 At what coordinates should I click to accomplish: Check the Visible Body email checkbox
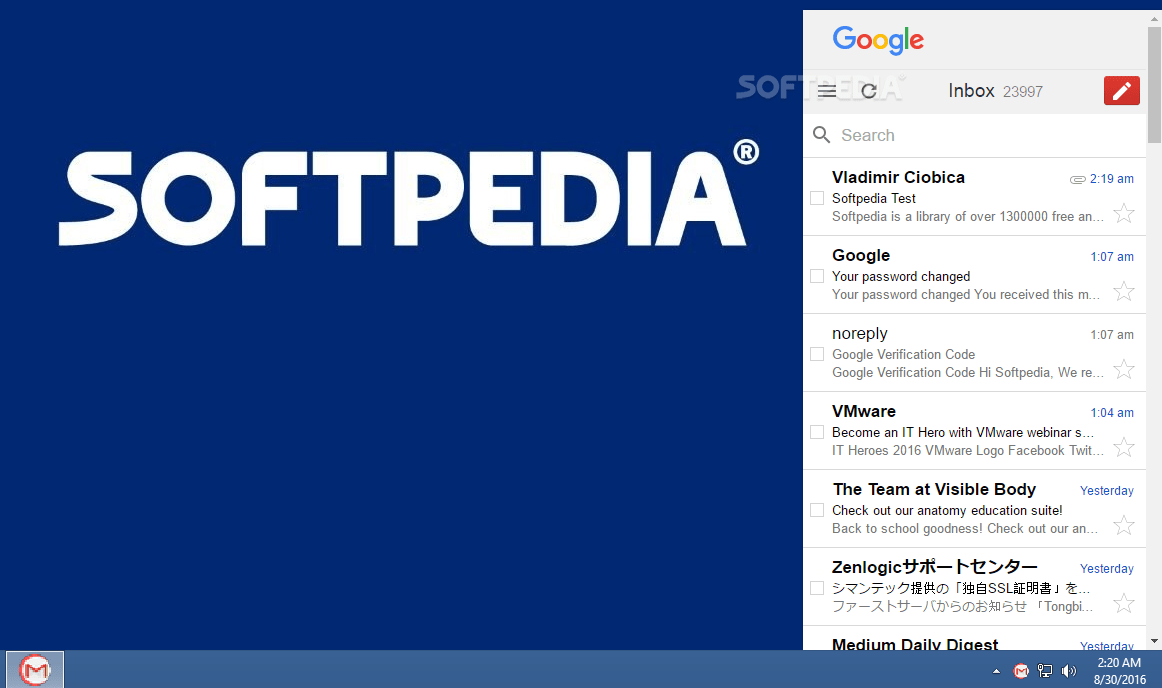pyautogui.click(x=817, y=510)
